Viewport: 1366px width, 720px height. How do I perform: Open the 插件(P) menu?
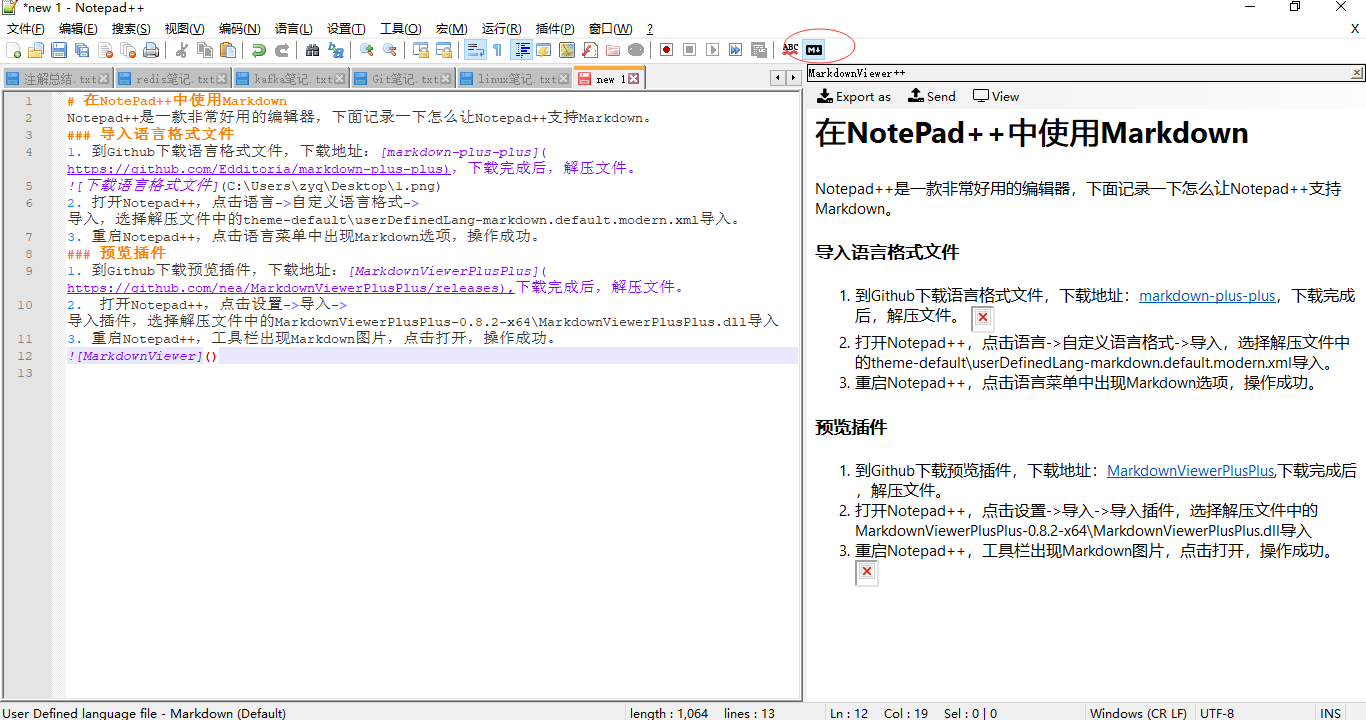[555, 29]
